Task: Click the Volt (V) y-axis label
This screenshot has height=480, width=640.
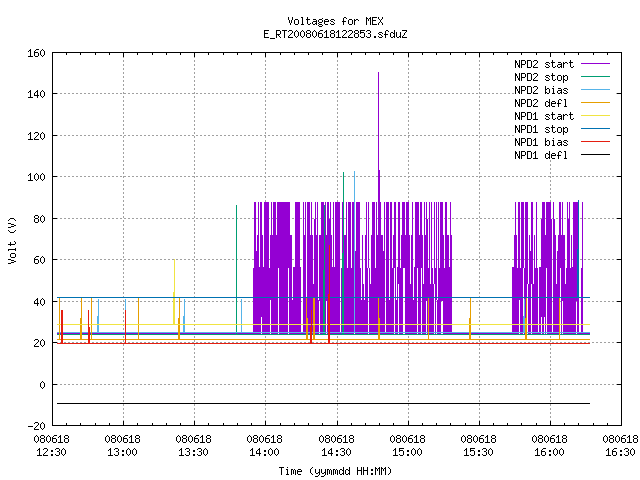Action: click(12, 240)
